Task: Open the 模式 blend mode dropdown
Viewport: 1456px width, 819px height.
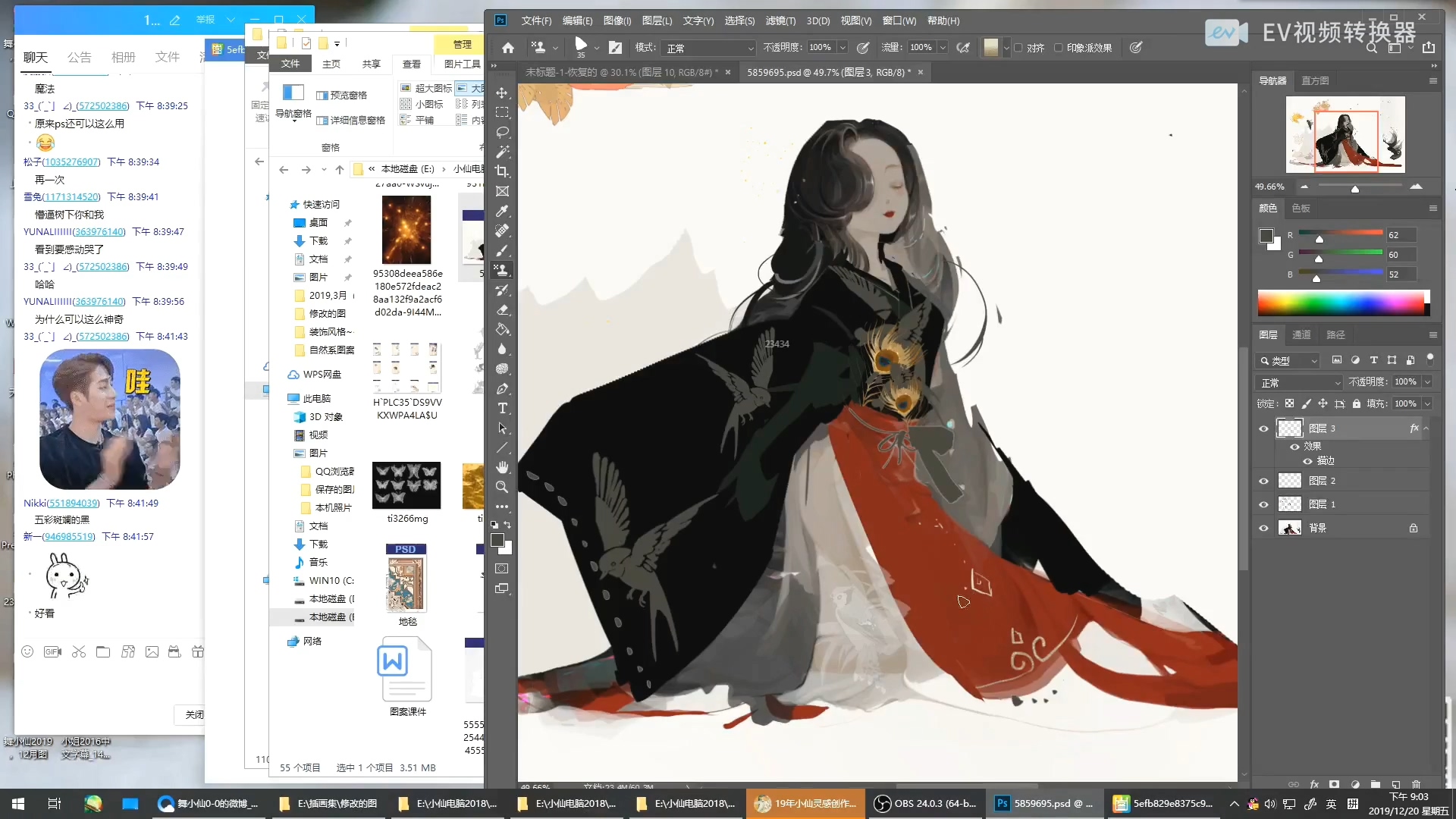Action: pos(708,48)
